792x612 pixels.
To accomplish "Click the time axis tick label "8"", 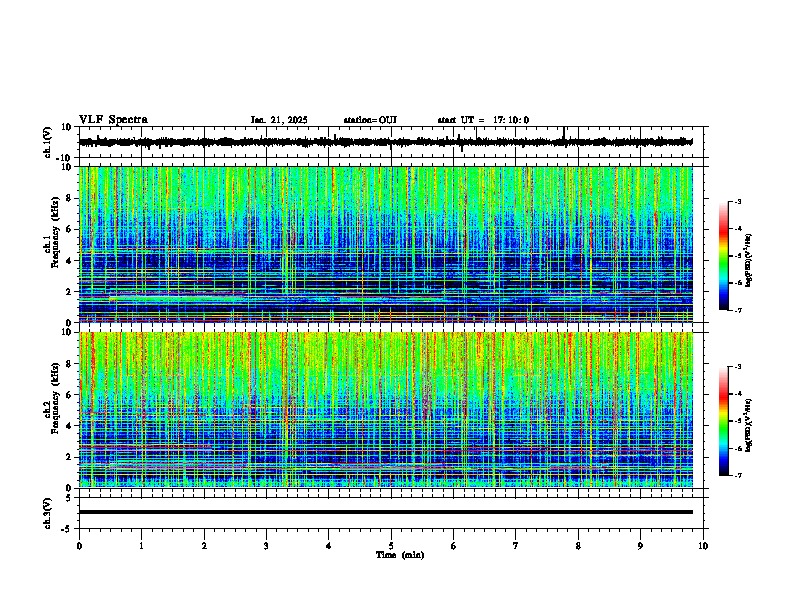I will click(x=578, y=546).
